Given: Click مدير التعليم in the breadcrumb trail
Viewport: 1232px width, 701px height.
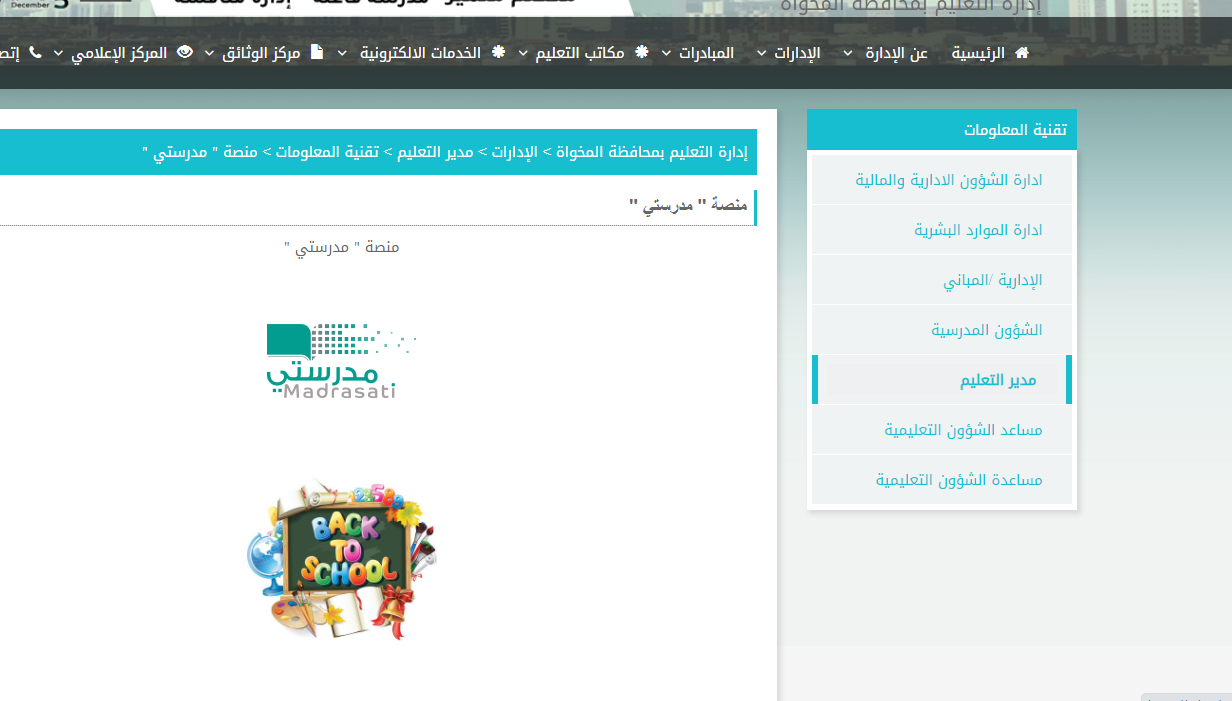Looking at the screenshot, I should pyautogui.click(x=435, y=152).
